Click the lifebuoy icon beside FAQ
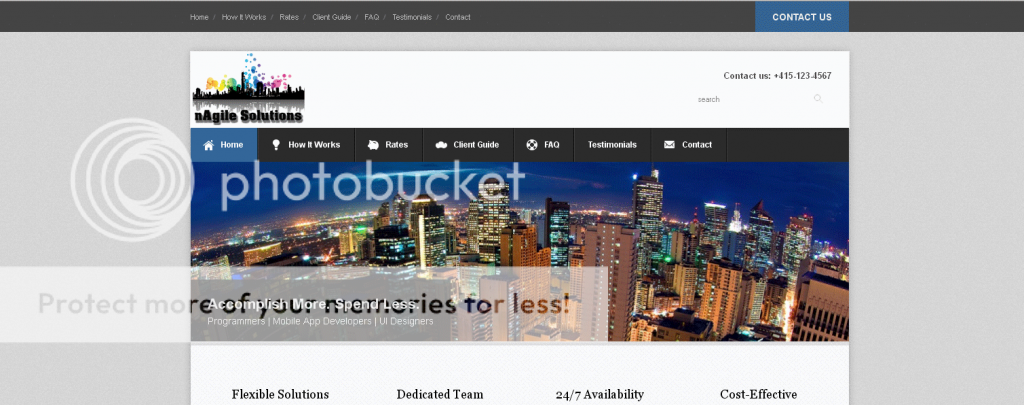The width and height of the screenshot is (1024, 405). tap(532, 145)
